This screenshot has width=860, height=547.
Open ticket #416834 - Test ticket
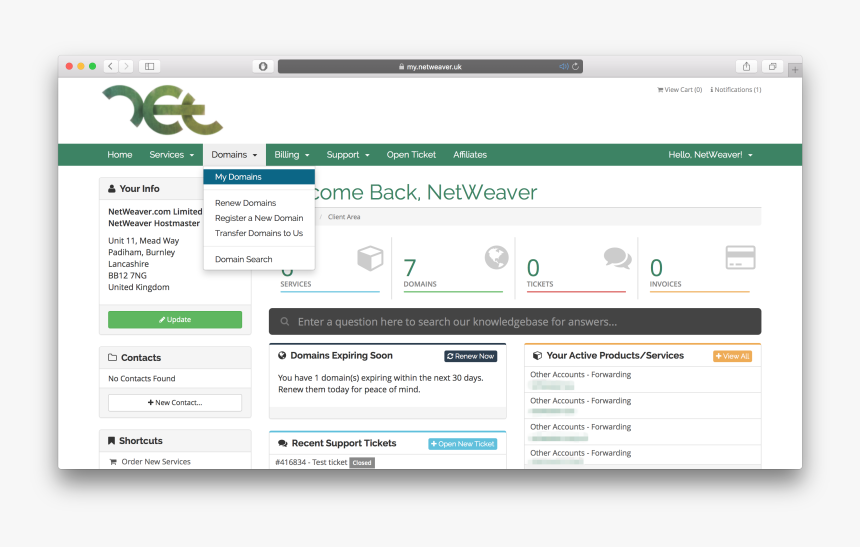pyautogui.click(x=312, y=462)
